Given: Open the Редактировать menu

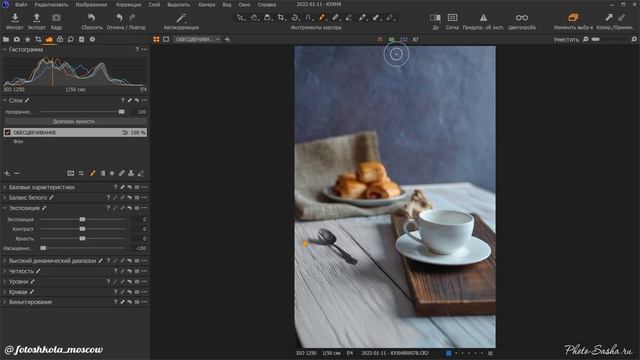Looking at the screenshot, I should pos(51,4).
